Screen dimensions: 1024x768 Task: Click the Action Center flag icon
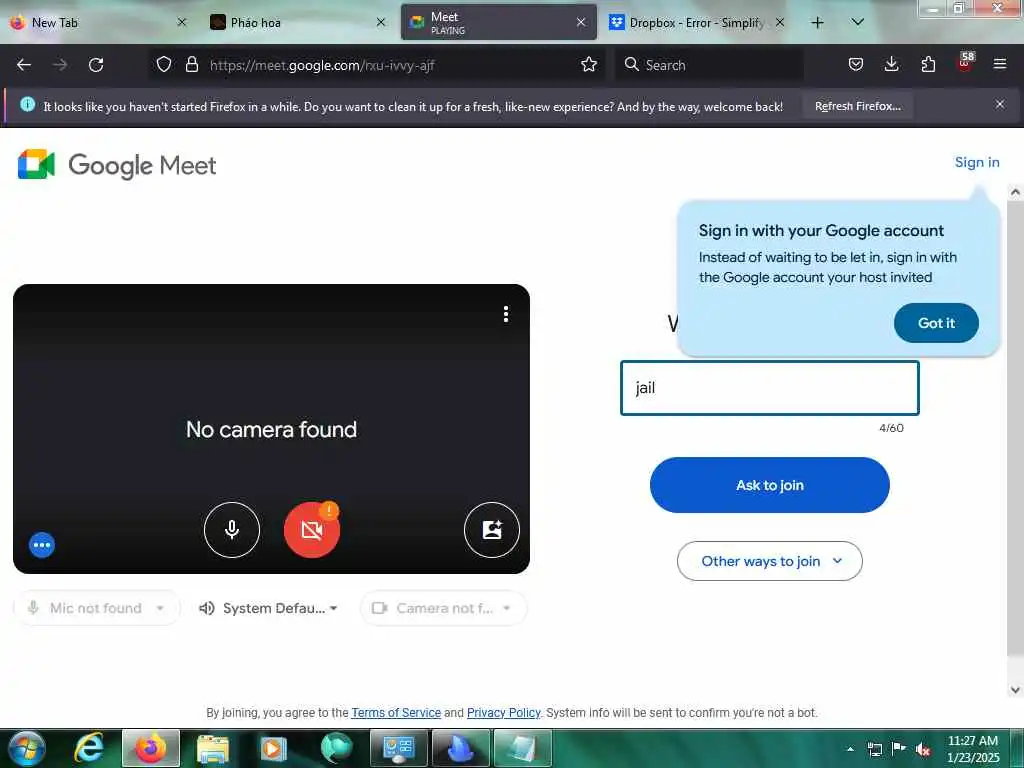899,748
